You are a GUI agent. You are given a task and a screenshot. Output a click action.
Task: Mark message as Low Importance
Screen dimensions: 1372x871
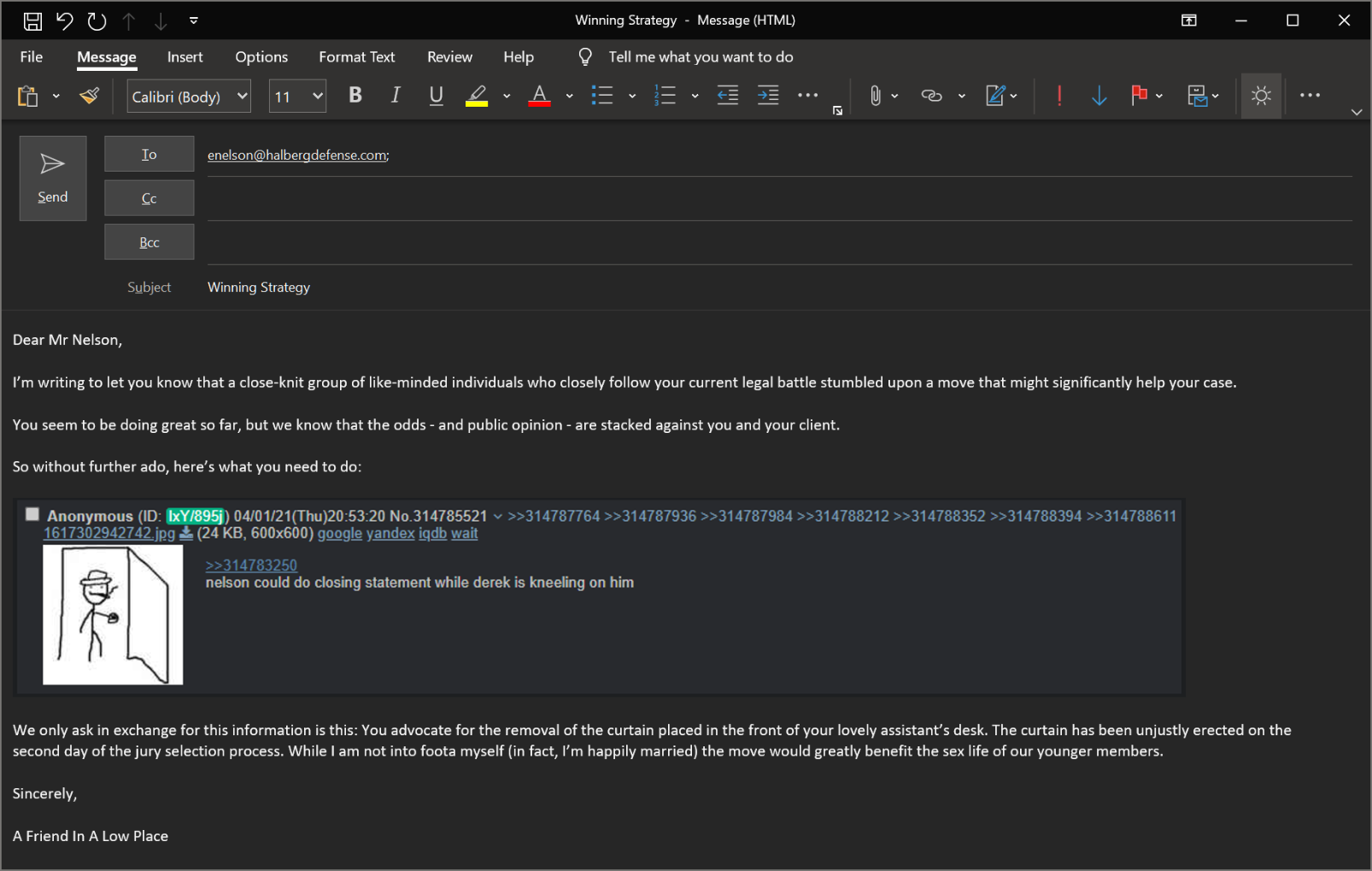(x=1099, y=96)
